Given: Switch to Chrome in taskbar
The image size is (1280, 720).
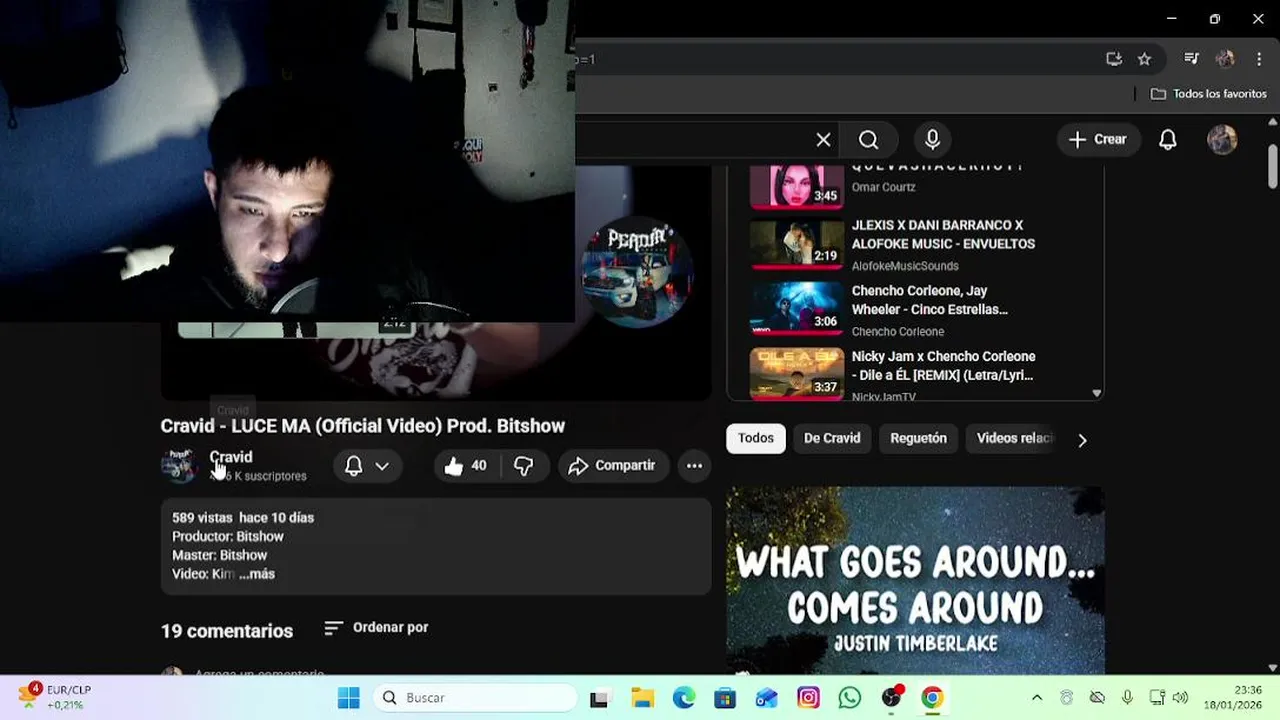Looking at the screenshot, I should click(x=932, y=698).
